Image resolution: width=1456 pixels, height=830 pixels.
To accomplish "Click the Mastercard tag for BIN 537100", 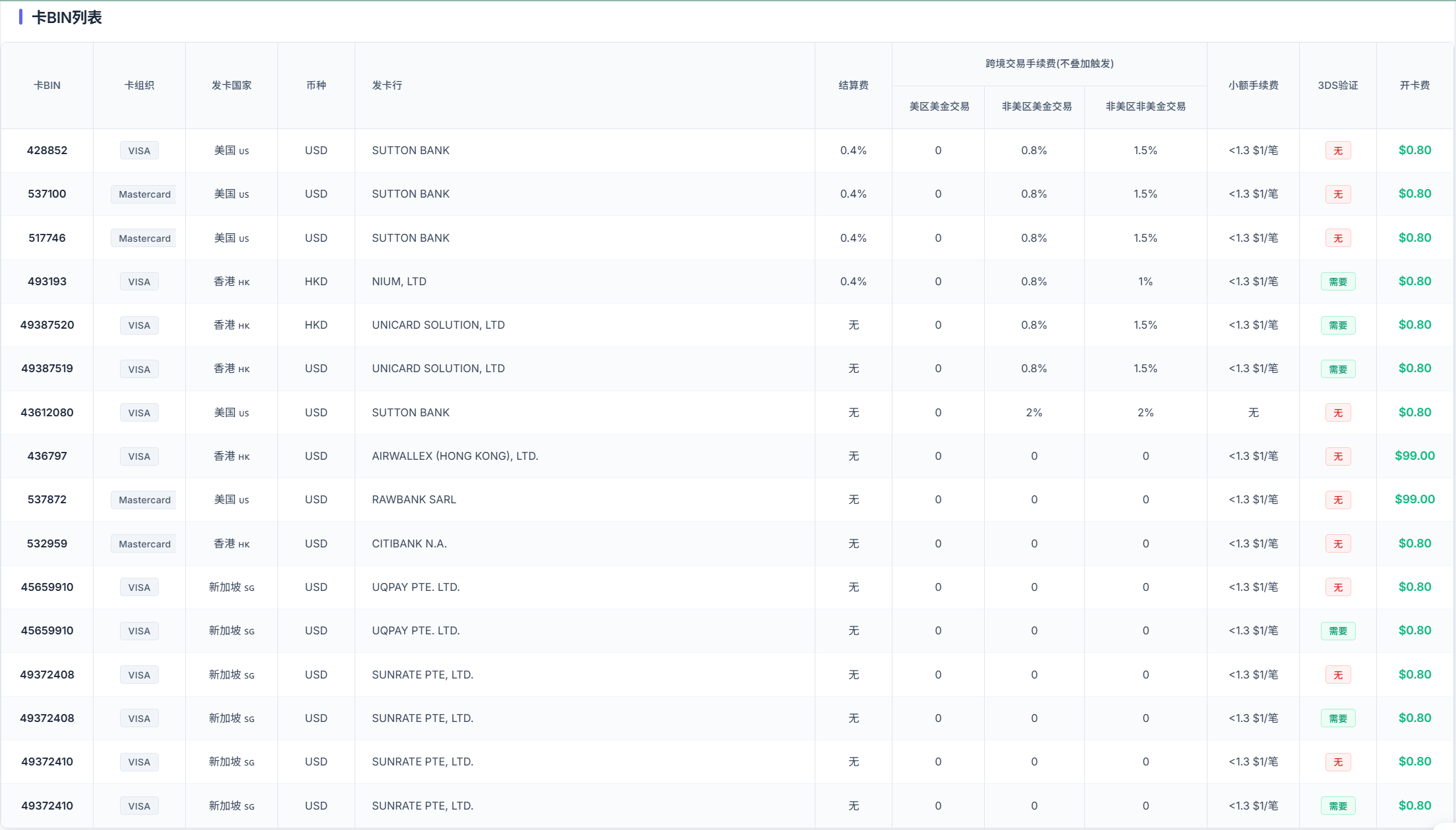I will click(144, 194).
